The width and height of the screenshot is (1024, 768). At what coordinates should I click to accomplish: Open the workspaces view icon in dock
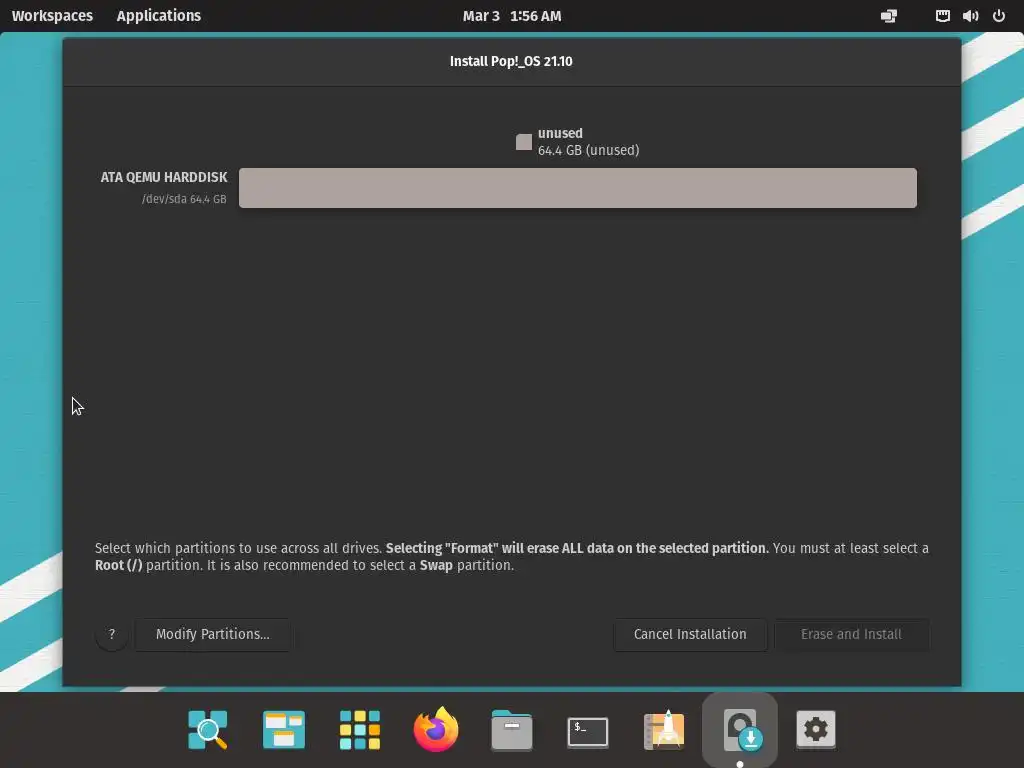coord(283,729)
